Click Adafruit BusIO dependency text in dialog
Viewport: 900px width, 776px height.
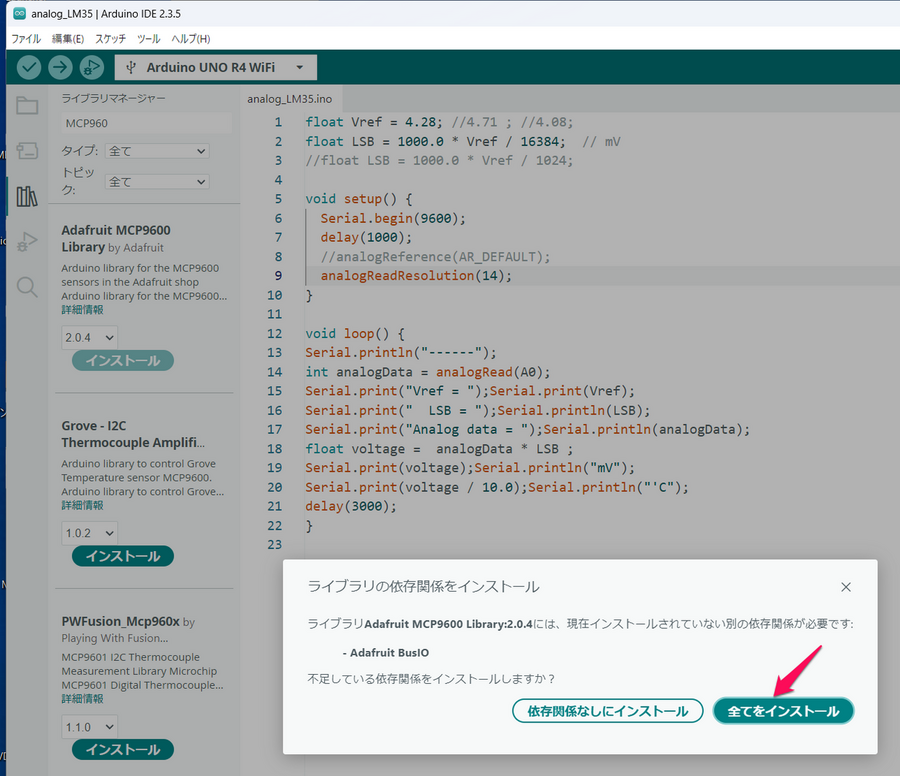pos(389,653)
